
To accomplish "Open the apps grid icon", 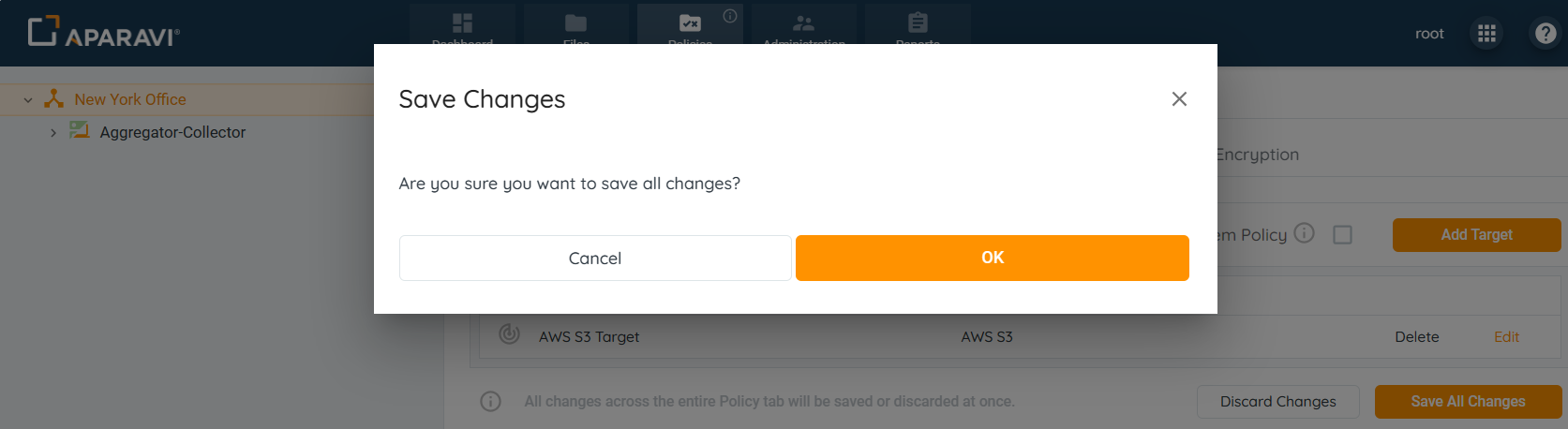I will click(x=1486, y=34).
